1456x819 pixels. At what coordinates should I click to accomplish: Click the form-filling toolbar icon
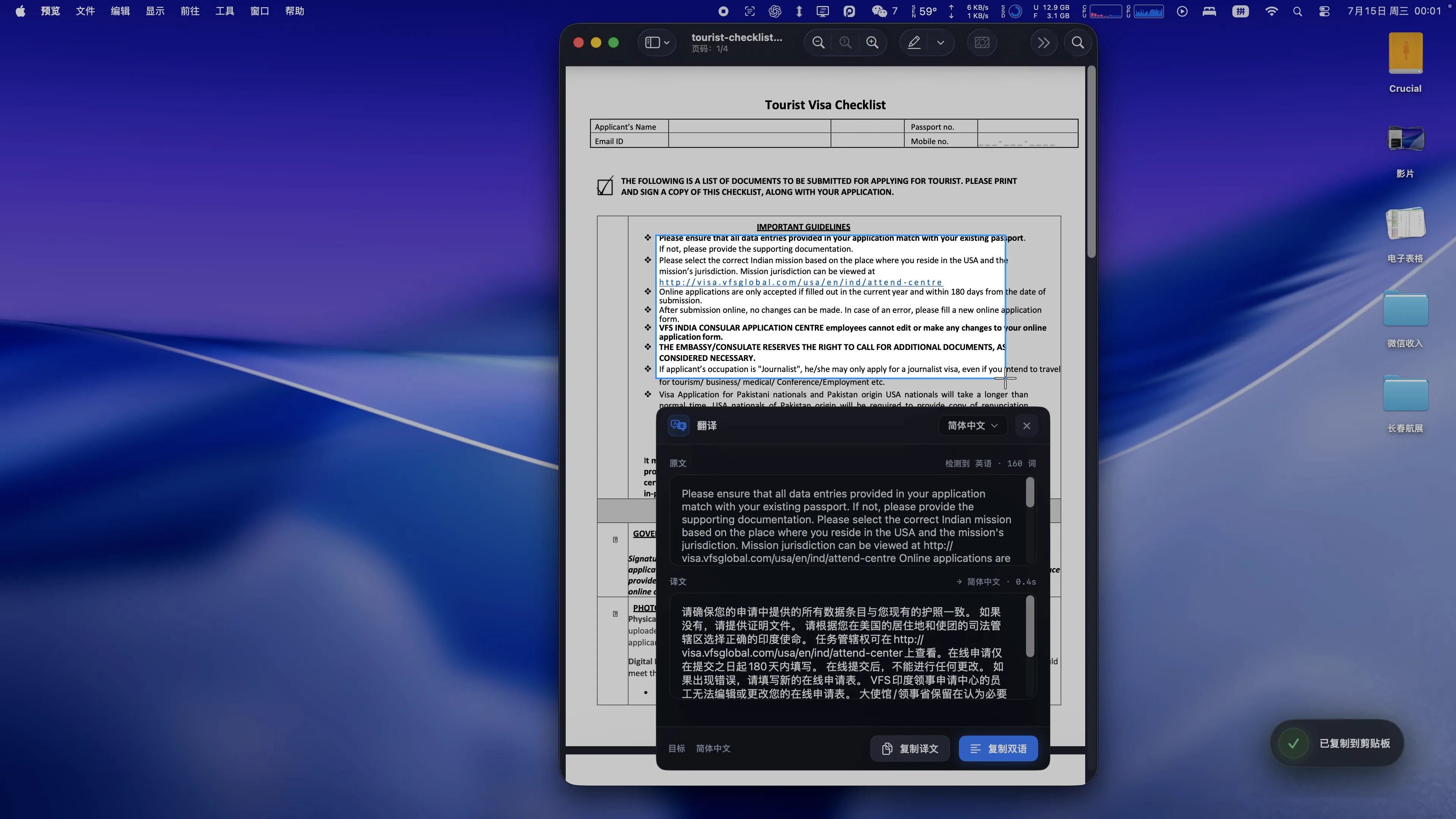tap(982, 42)
